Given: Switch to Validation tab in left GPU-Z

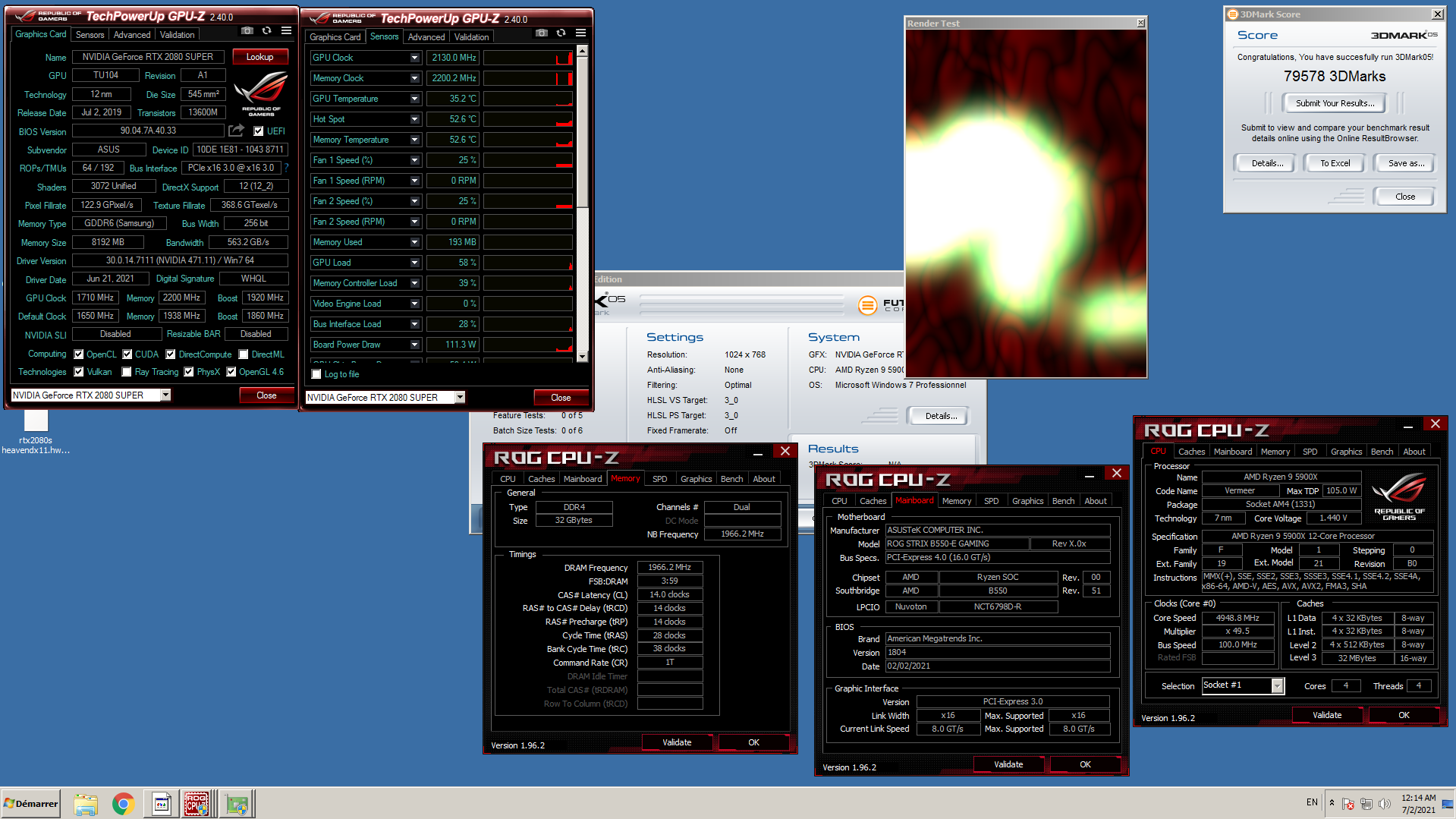Looking at the screenshot, I should pyautogui.click(x=178, y=35).
